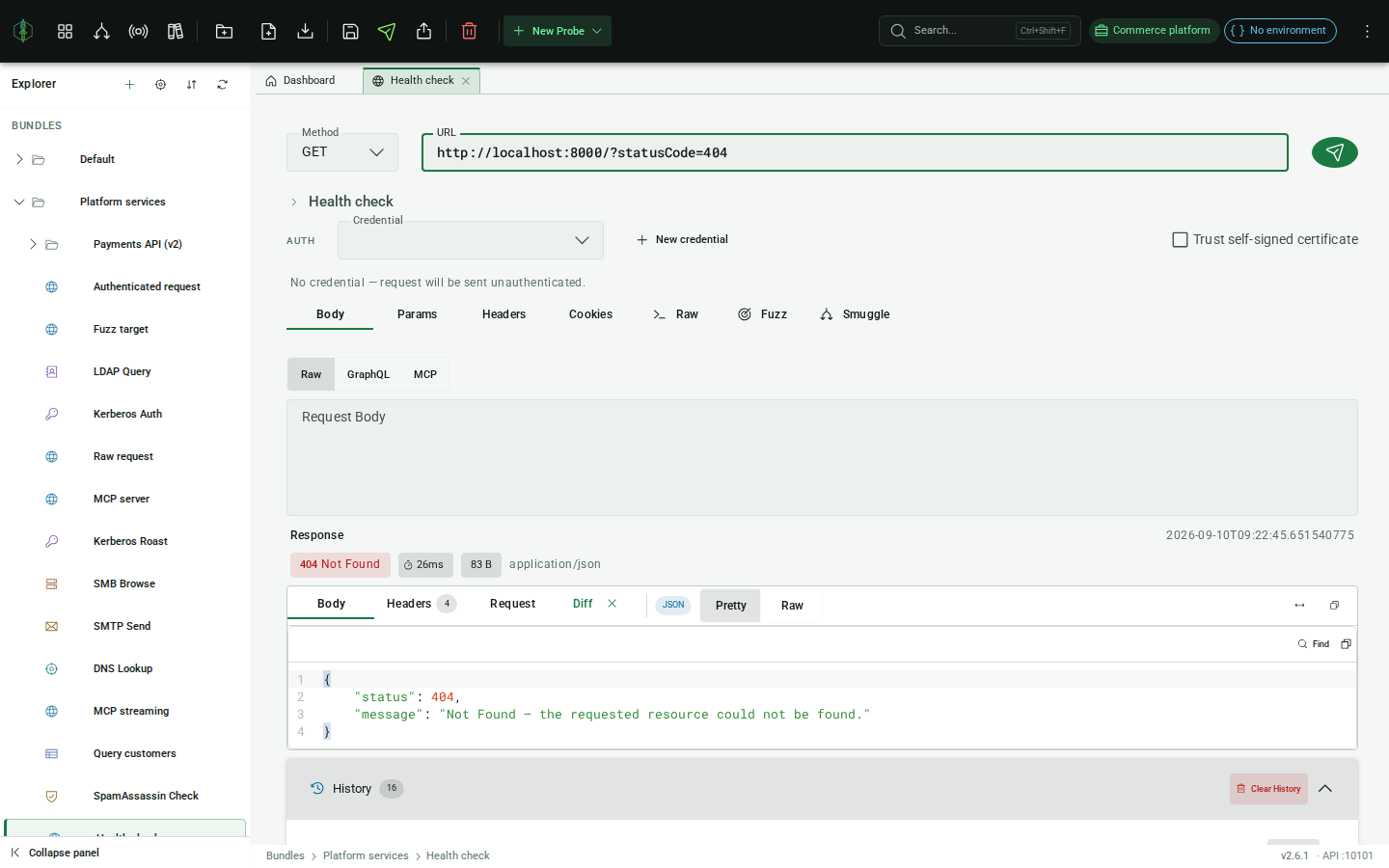The height and width of the screenshot is (868, 1389).
Task: Add item with Explorer plus icon
Action: click(129, 84)
